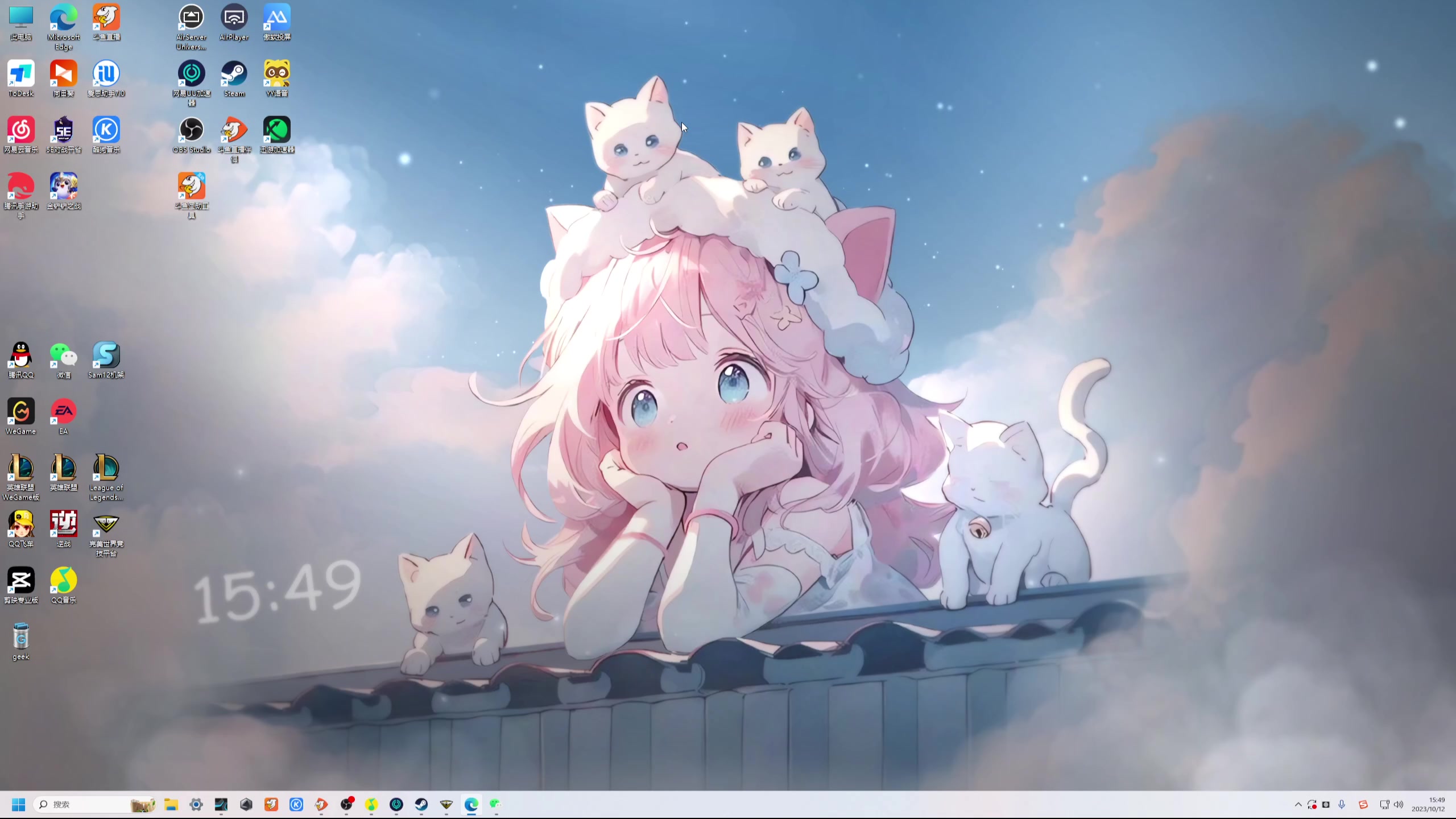Select the EA desktop shortcut
The image size is (1456, 819).
pyautogui.click(x=64, y=417)
